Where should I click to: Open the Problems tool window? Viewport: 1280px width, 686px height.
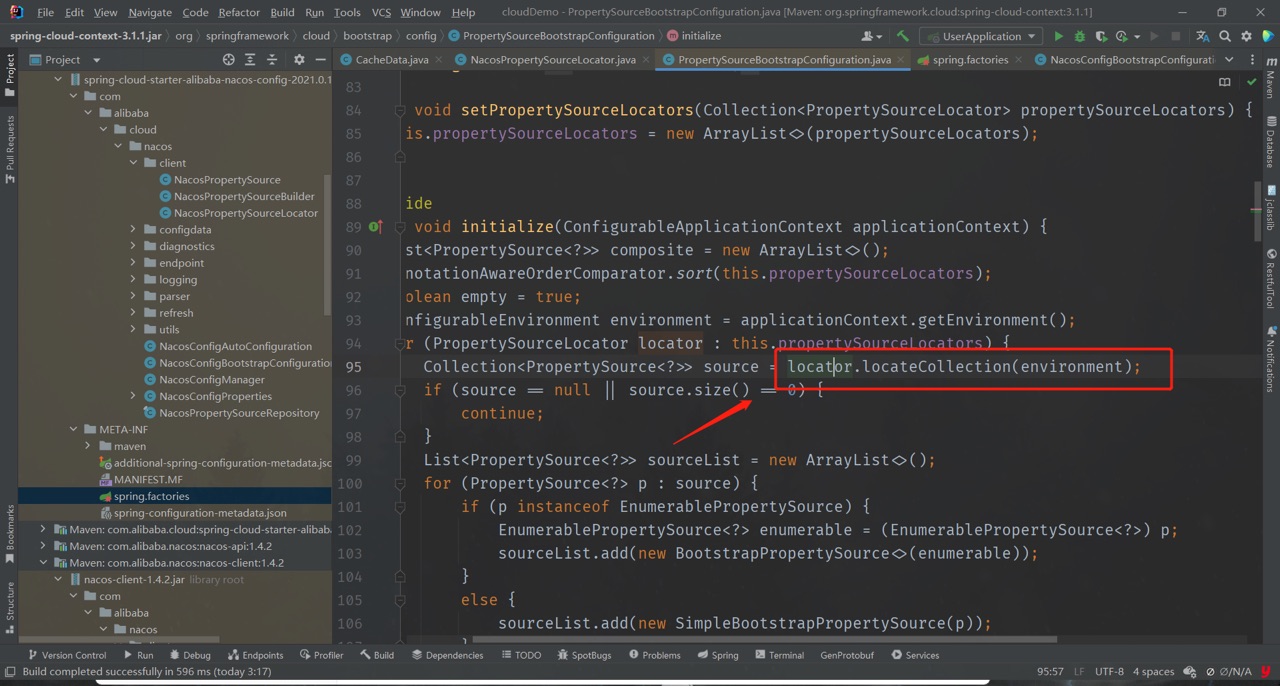coord(654,655)
